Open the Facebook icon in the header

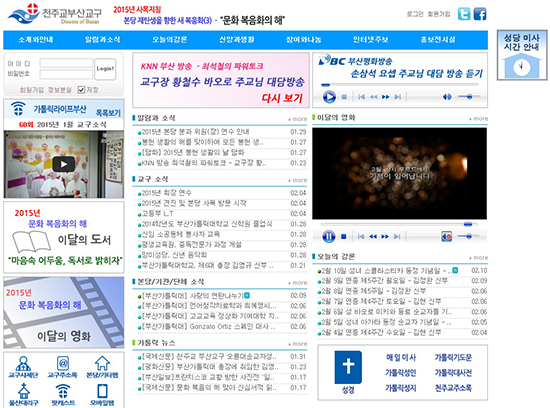click(480, 14)
